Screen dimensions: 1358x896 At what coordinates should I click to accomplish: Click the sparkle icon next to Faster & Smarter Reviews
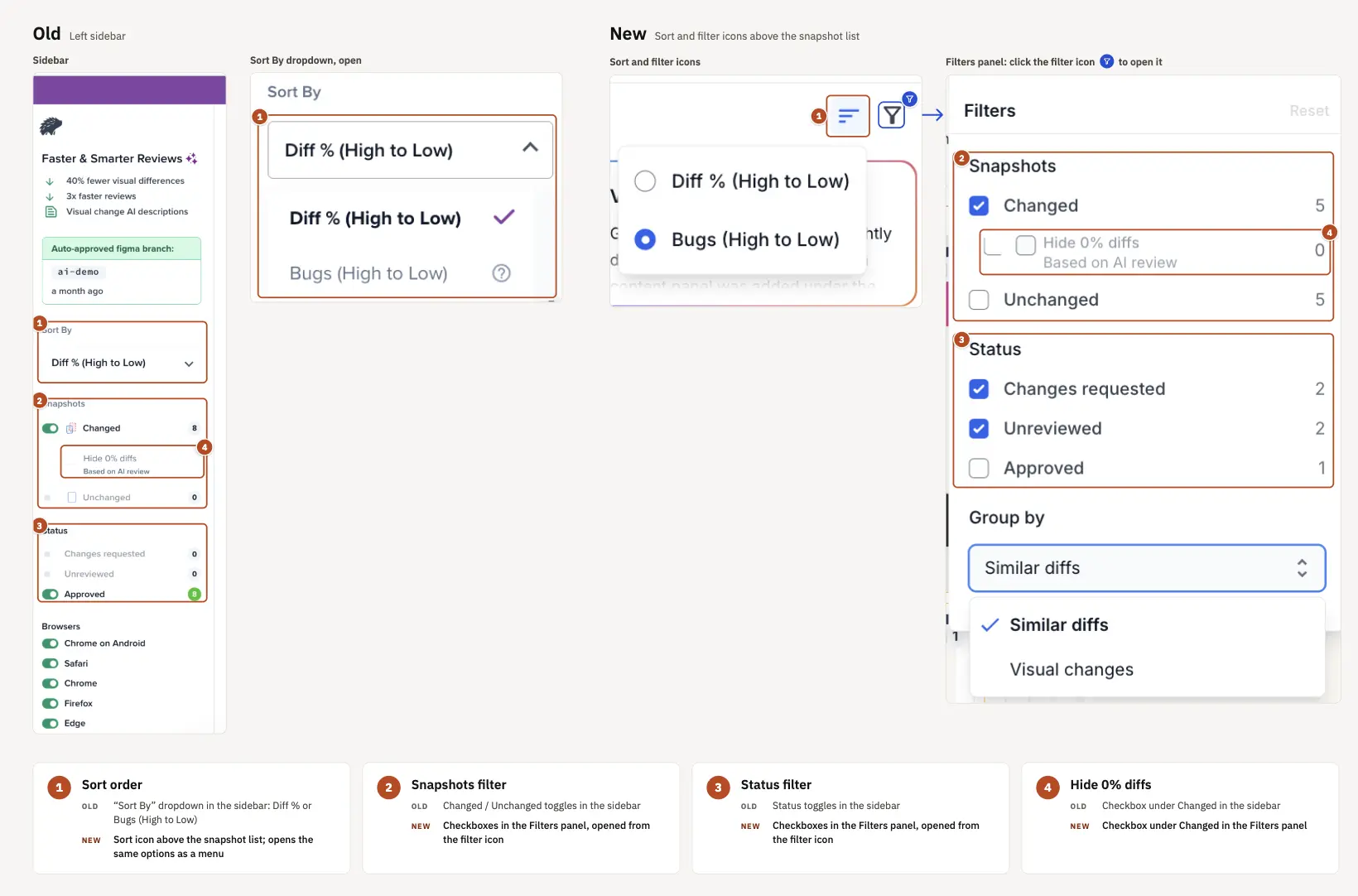(191, 158)
